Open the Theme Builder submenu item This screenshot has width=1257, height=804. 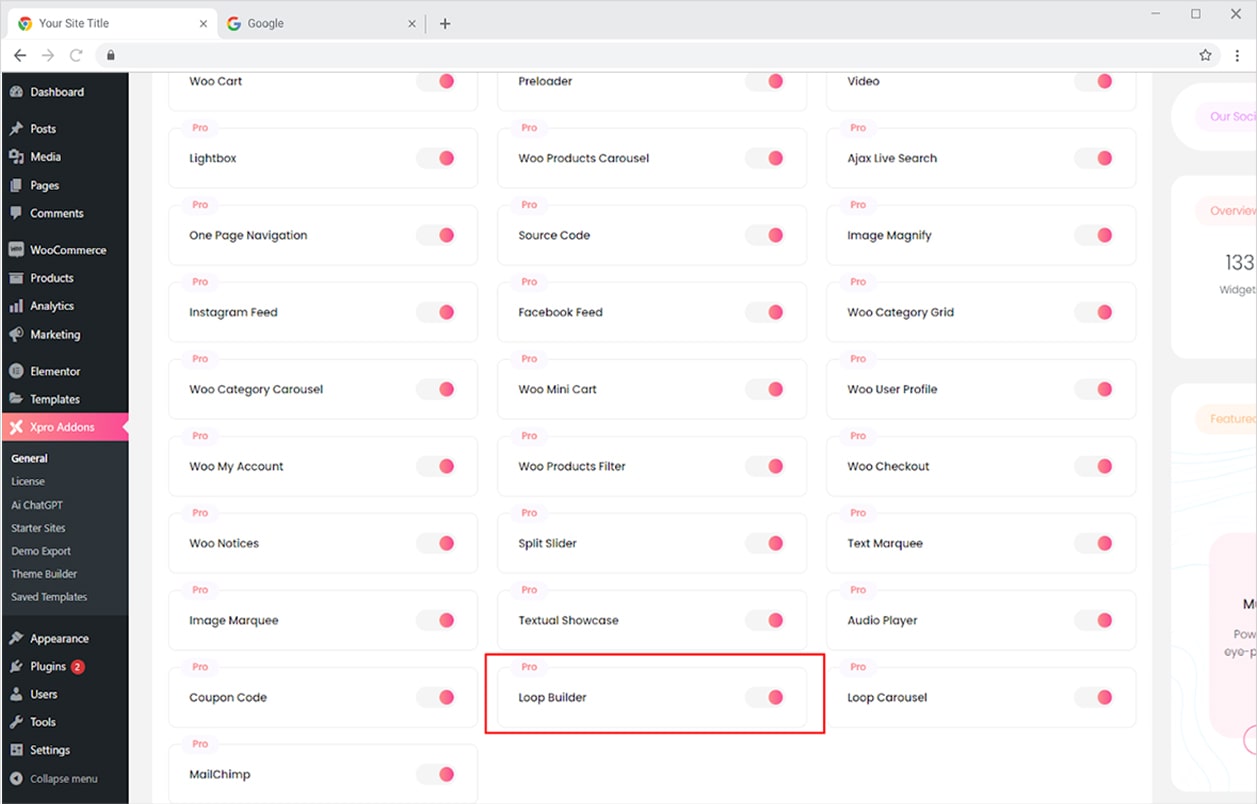[44, 574]
